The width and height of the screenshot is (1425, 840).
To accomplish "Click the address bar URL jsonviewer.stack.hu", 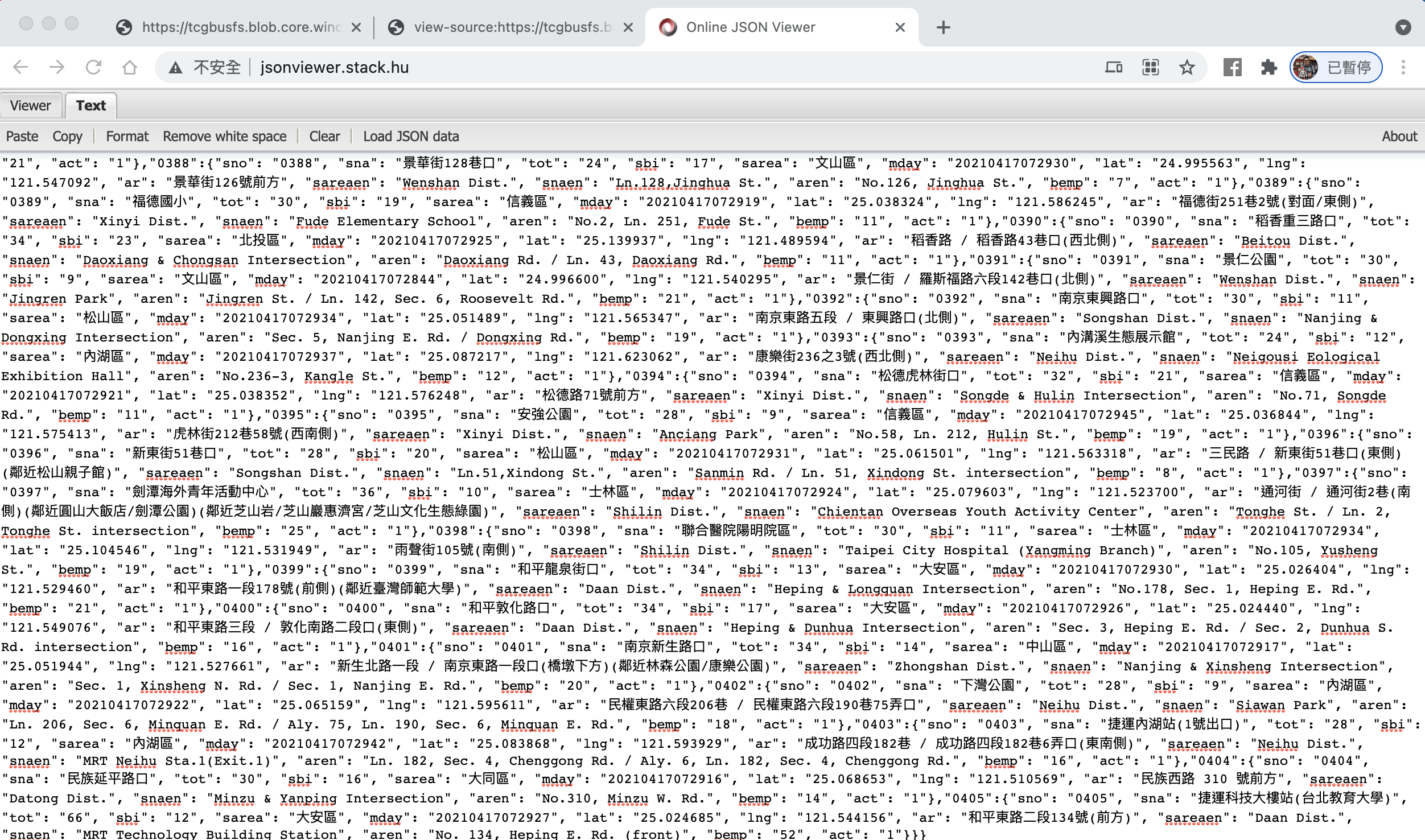I will 335,68.
